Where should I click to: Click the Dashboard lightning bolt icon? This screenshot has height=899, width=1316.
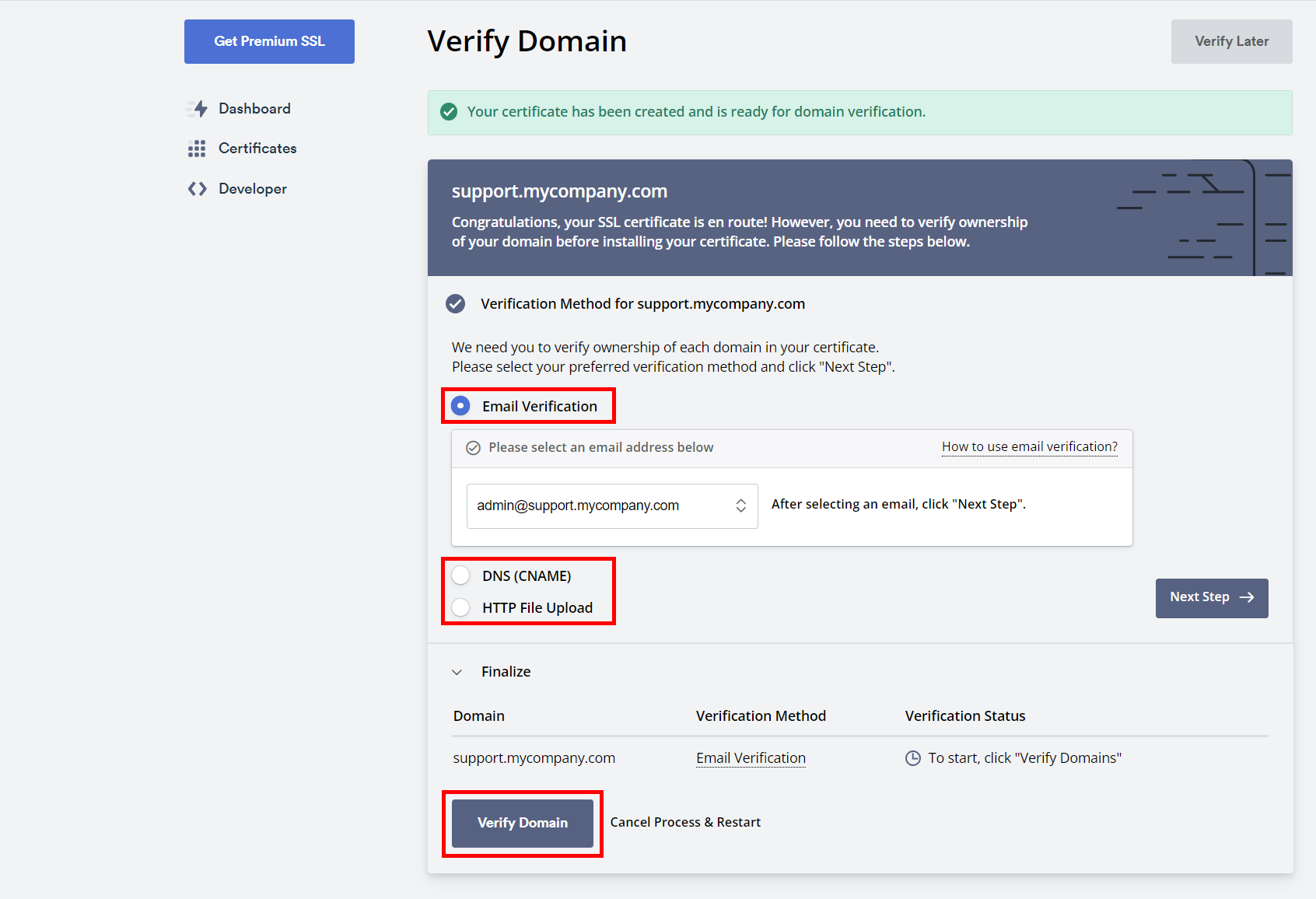tap(198, 109)
